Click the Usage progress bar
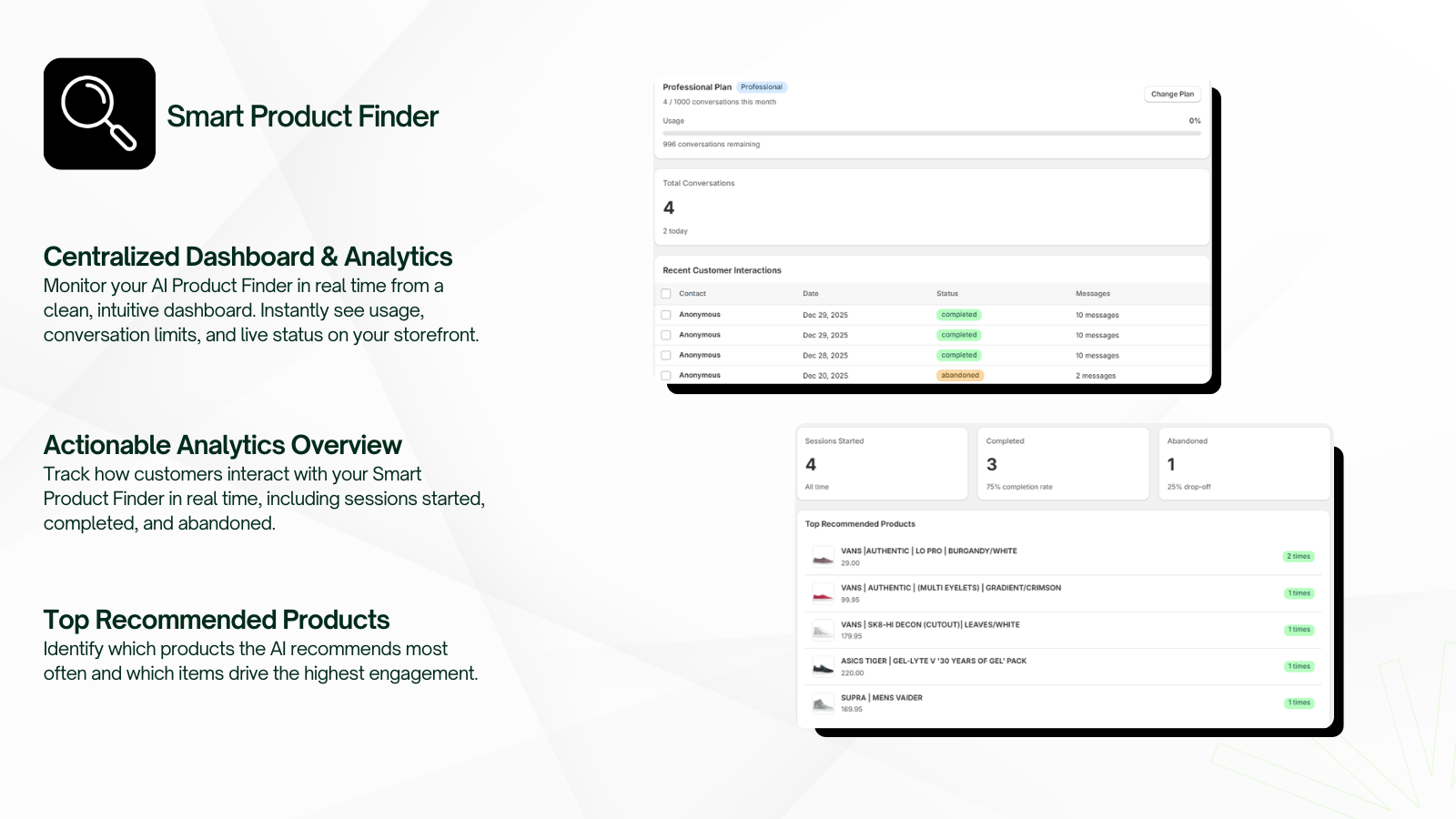1456x819 pixels. point(930,131)
